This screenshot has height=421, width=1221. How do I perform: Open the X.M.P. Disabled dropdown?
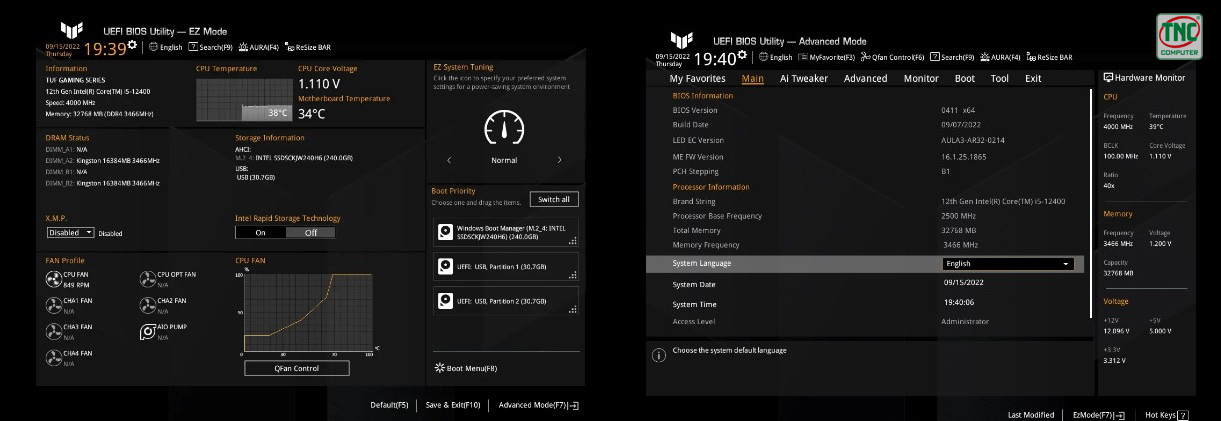70,232
